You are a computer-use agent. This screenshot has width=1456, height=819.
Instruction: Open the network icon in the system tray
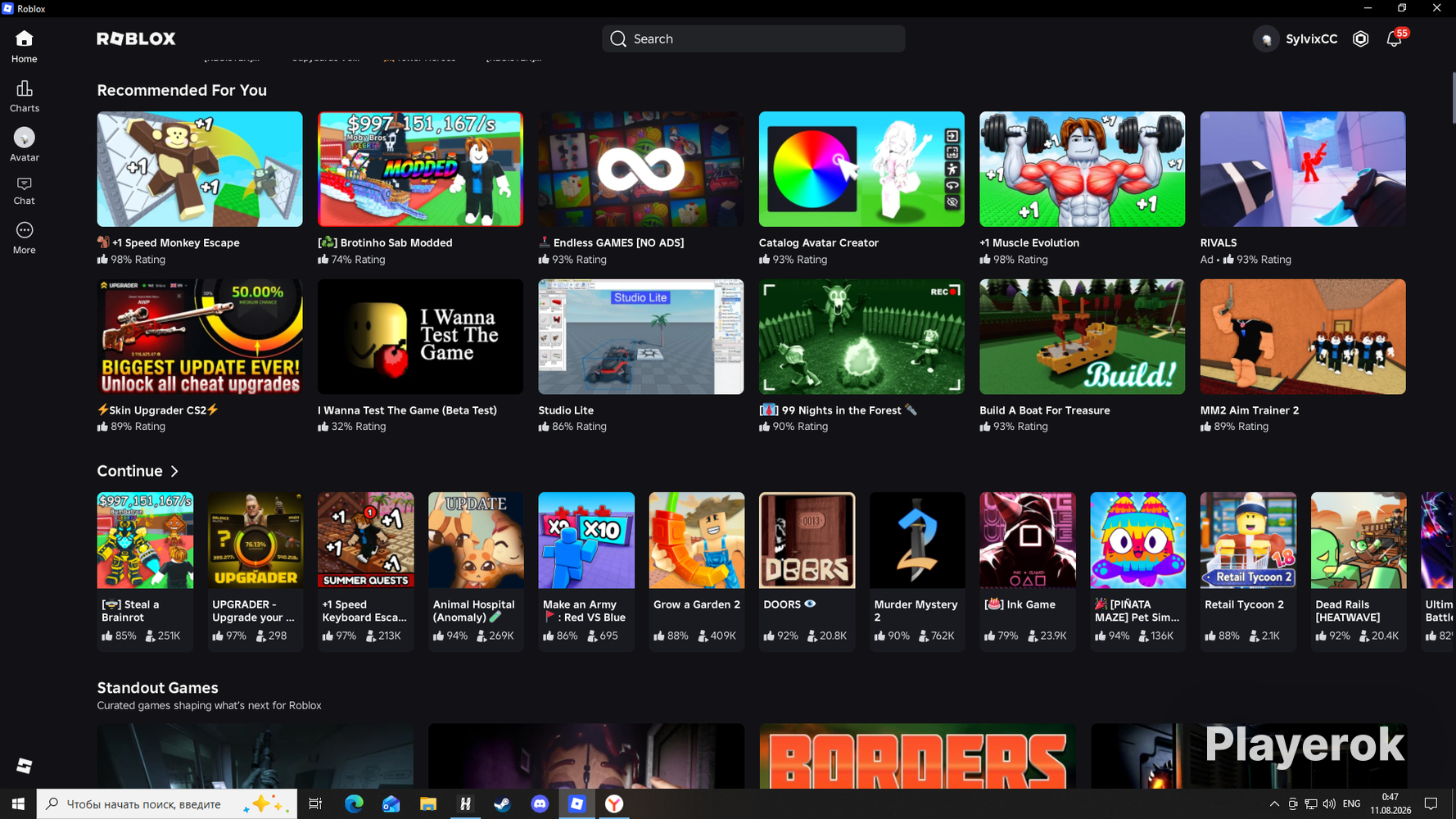[x=1310, y=804]
